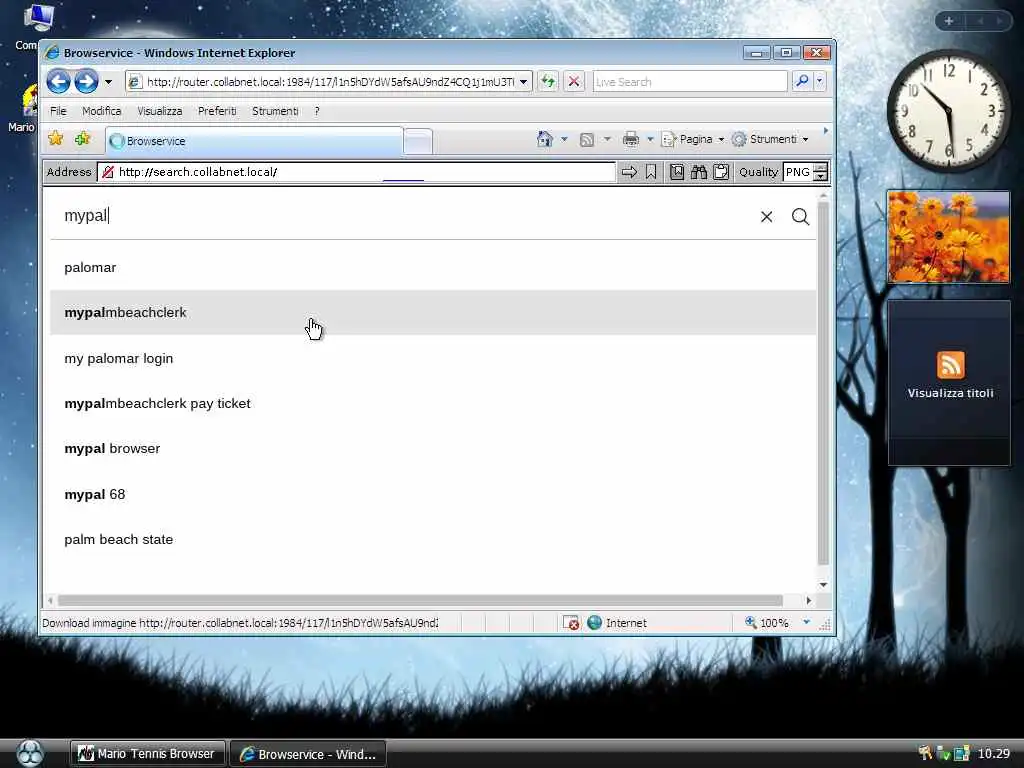Viewport: 1024px width, 768px height.
Task: Open the Strumenti gear command bar menu
Action: [770, 139]
